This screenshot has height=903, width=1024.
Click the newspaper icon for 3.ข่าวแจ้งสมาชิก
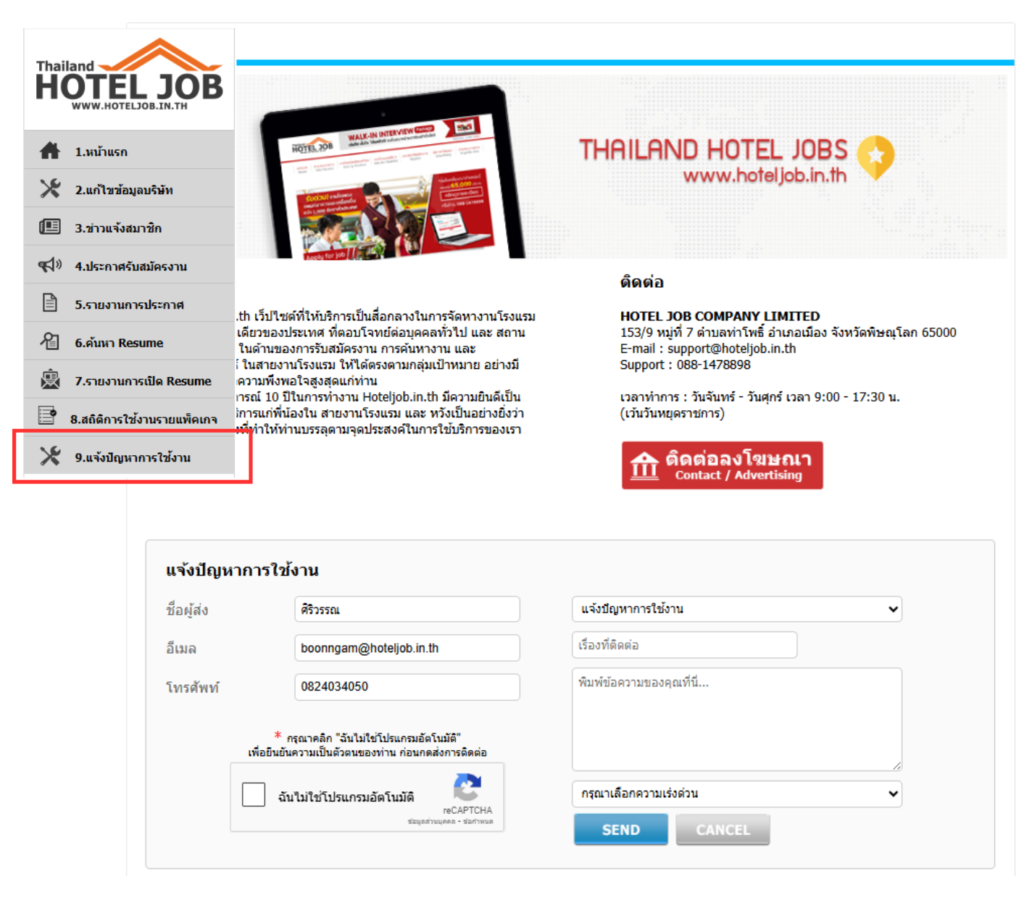(x=50, y=227)
